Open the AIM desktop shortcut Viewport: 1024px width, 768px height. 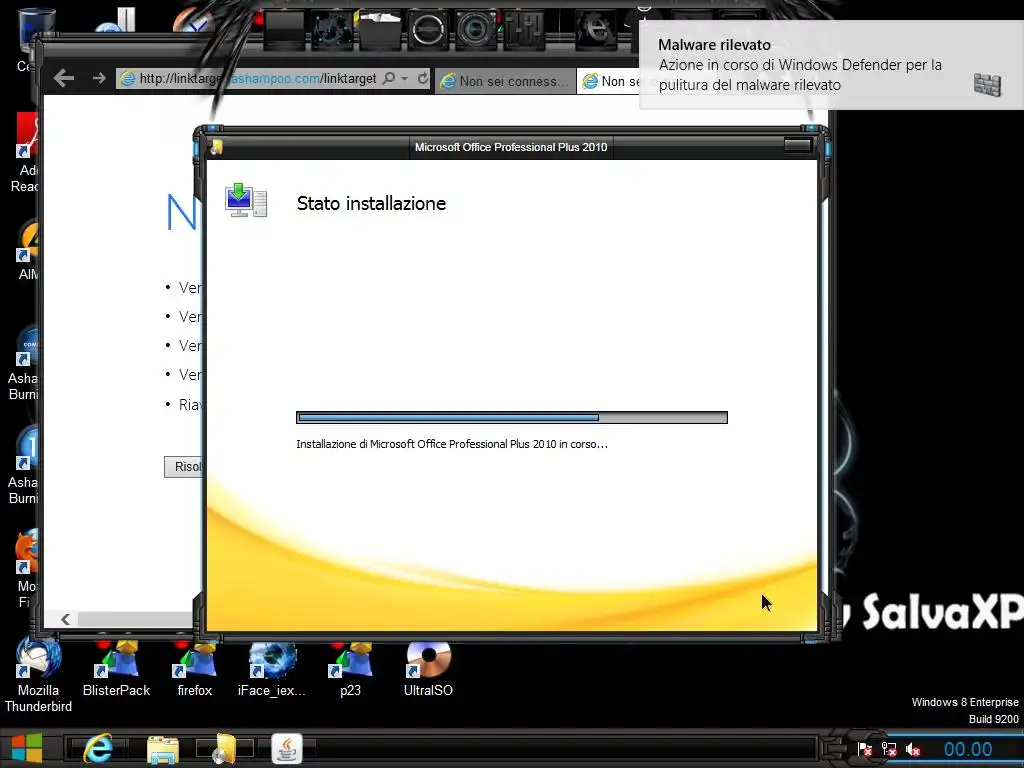27,250
